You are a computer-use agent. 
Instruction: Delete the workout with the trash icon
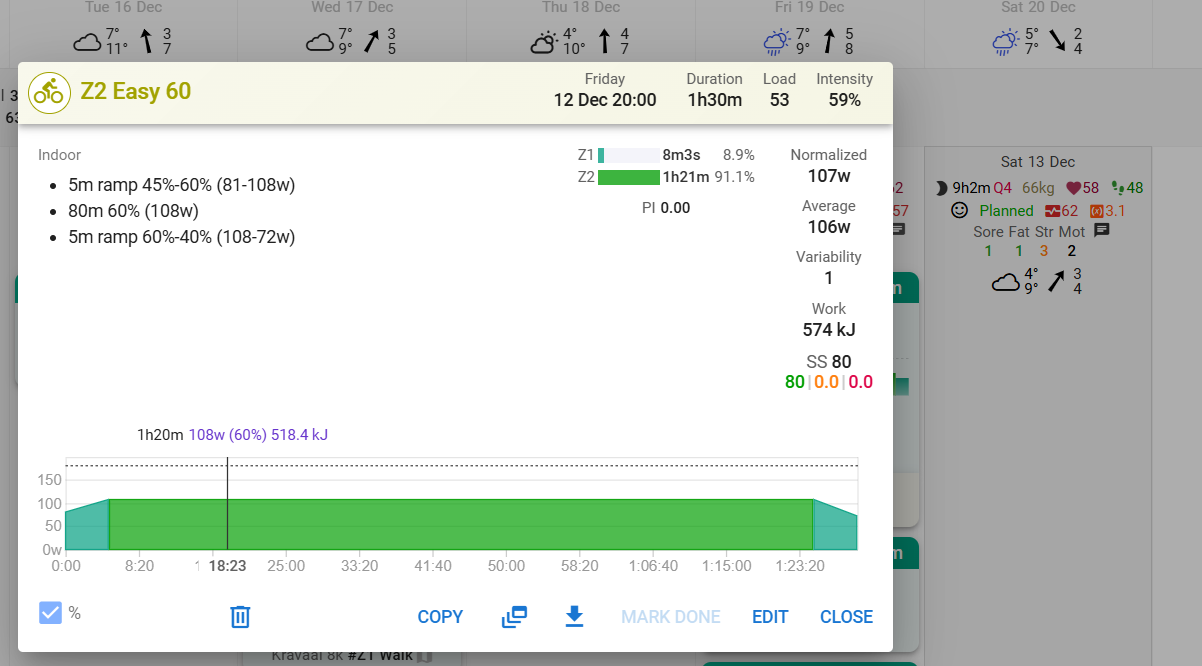click(240, 617)
